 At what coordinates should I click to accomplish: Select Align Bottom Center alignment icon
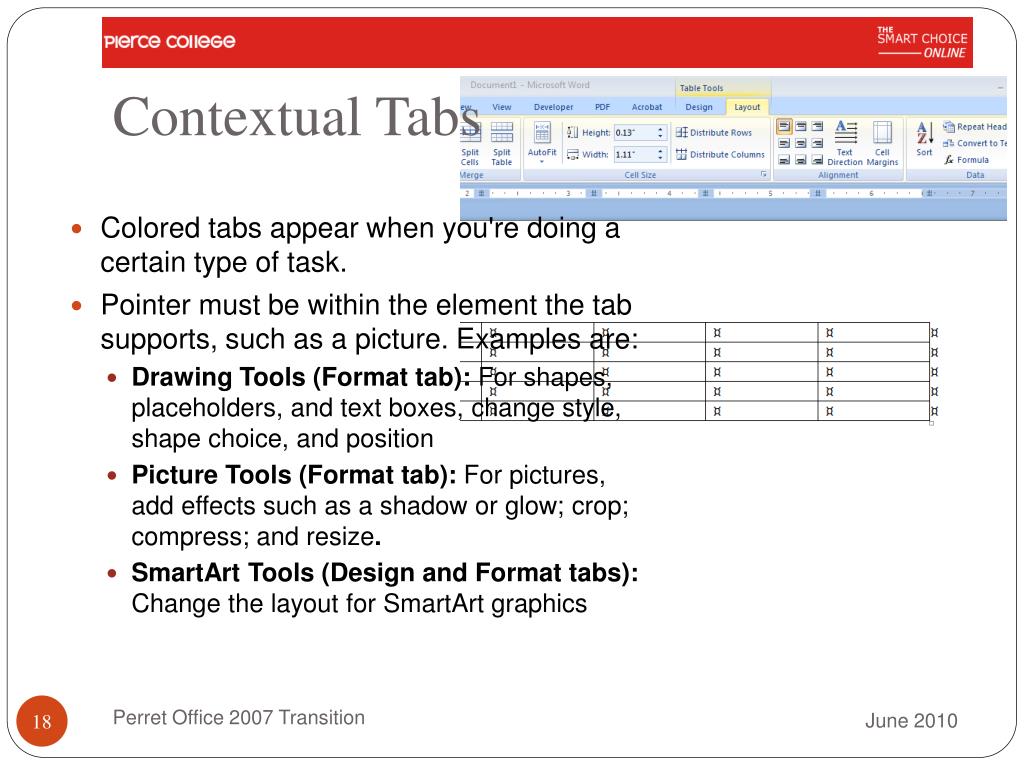click(801, 159)
